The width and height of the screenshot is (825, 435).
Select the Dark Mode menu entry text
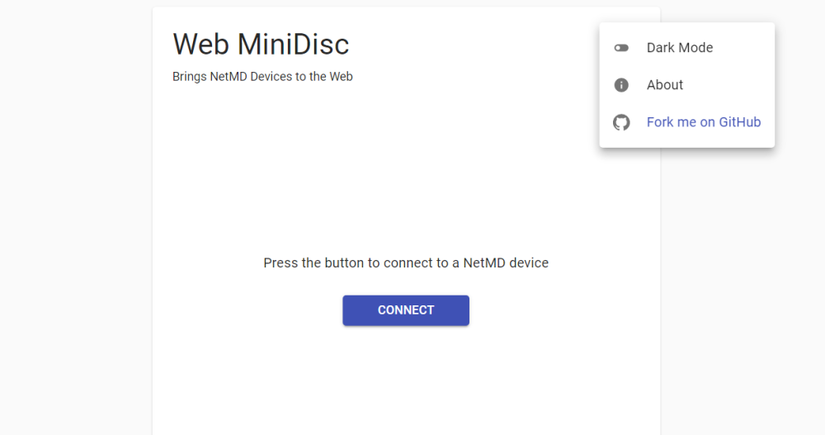pos(679,48)
